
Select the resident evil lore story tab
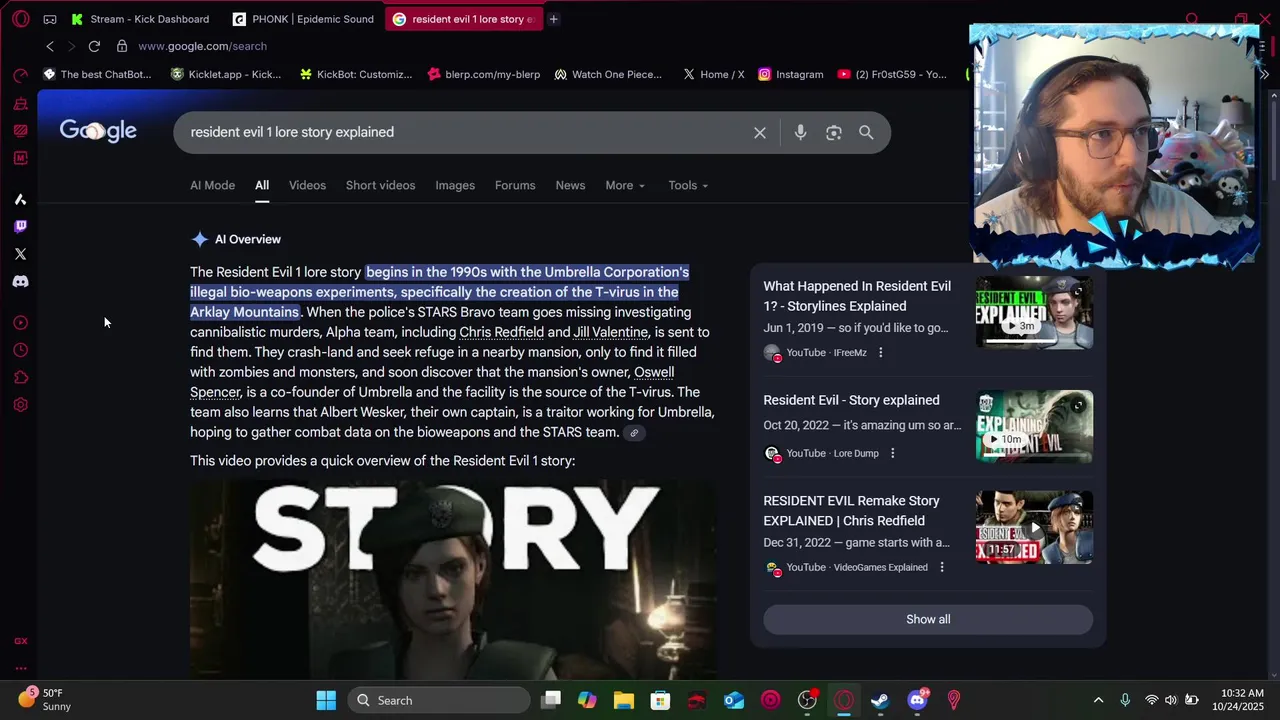[464, 19]
